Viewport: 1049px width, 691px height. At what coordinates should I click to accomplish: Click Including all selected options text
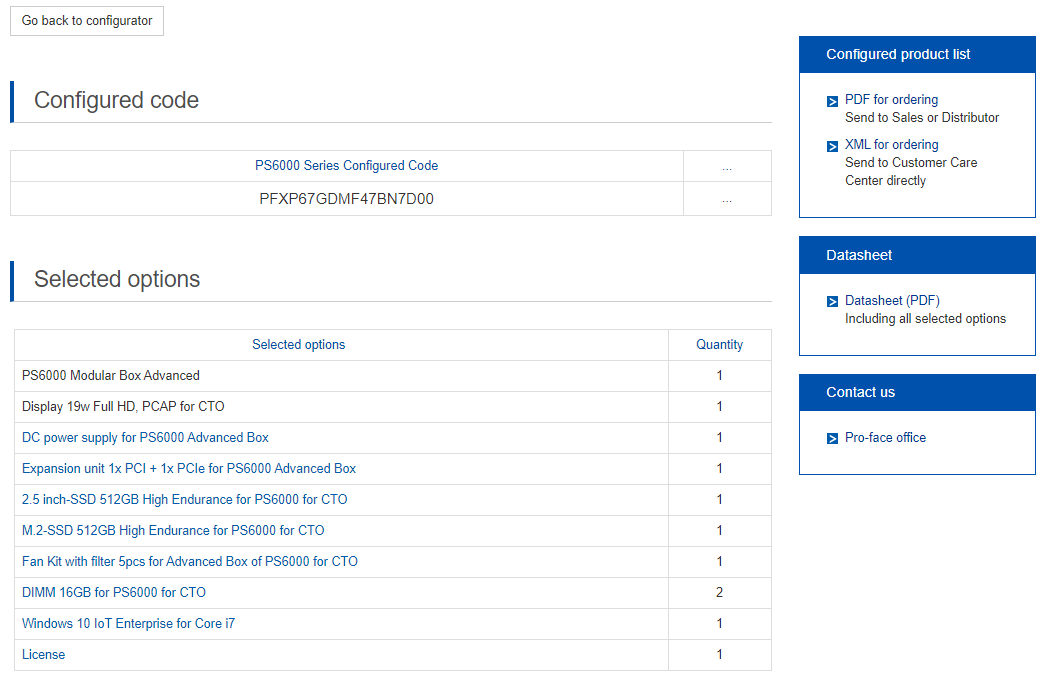[x=925, y=319]
